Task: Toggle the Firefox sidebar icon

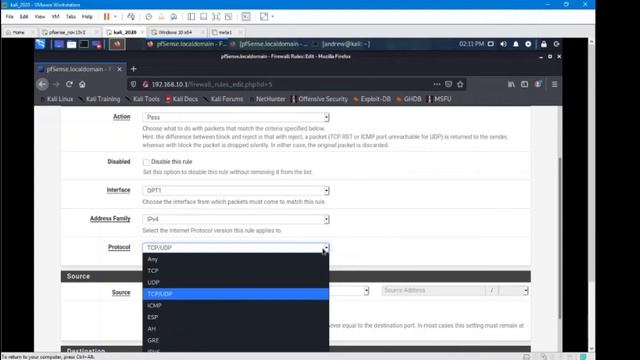Action: [x=524, y=84]
